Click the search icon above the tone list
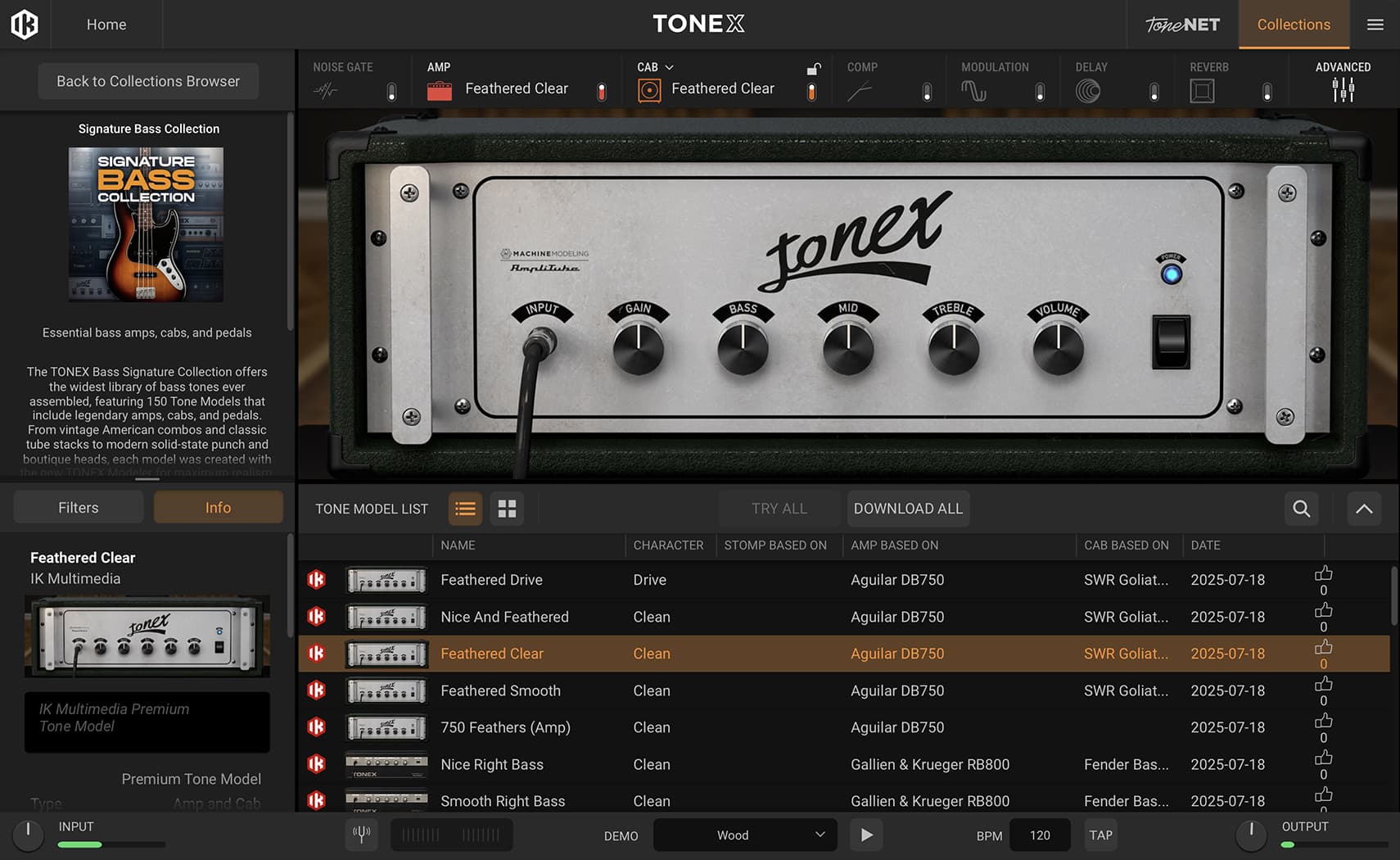 point(1301,509)
